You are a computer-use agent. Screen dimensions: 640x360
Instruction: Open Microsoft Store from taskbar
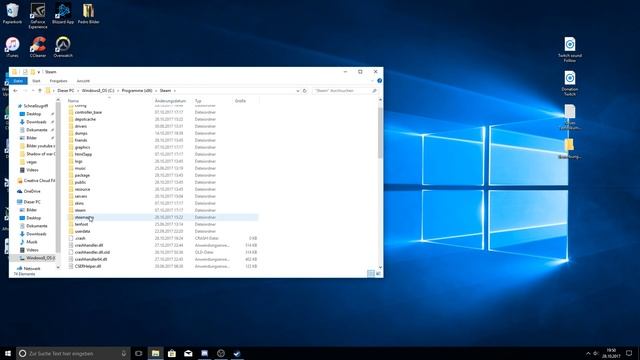coord(172,353)
